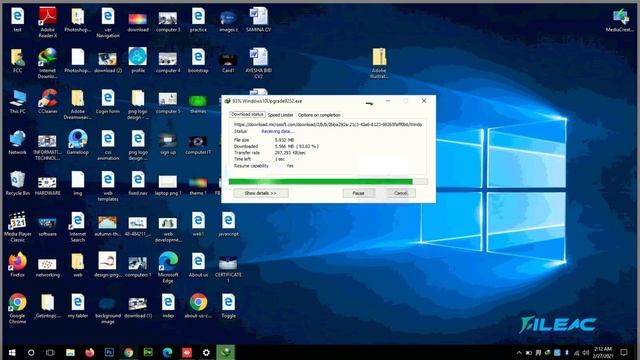Open the Windows Start menu
The height and width of the screenshot is (360, 640).
pyautogui.click(x=12, y=352)
